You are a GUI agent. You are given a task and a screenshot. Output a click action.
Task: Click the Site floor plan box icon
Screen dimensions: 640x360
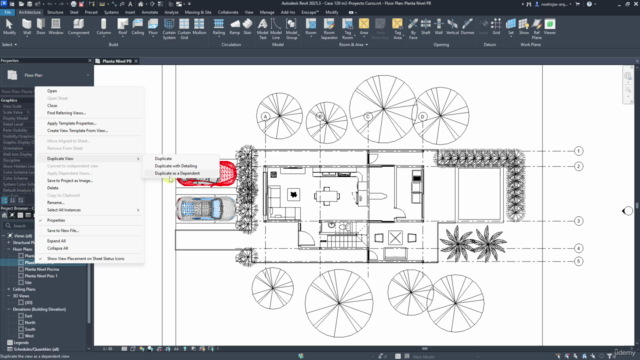click(21, 282)
